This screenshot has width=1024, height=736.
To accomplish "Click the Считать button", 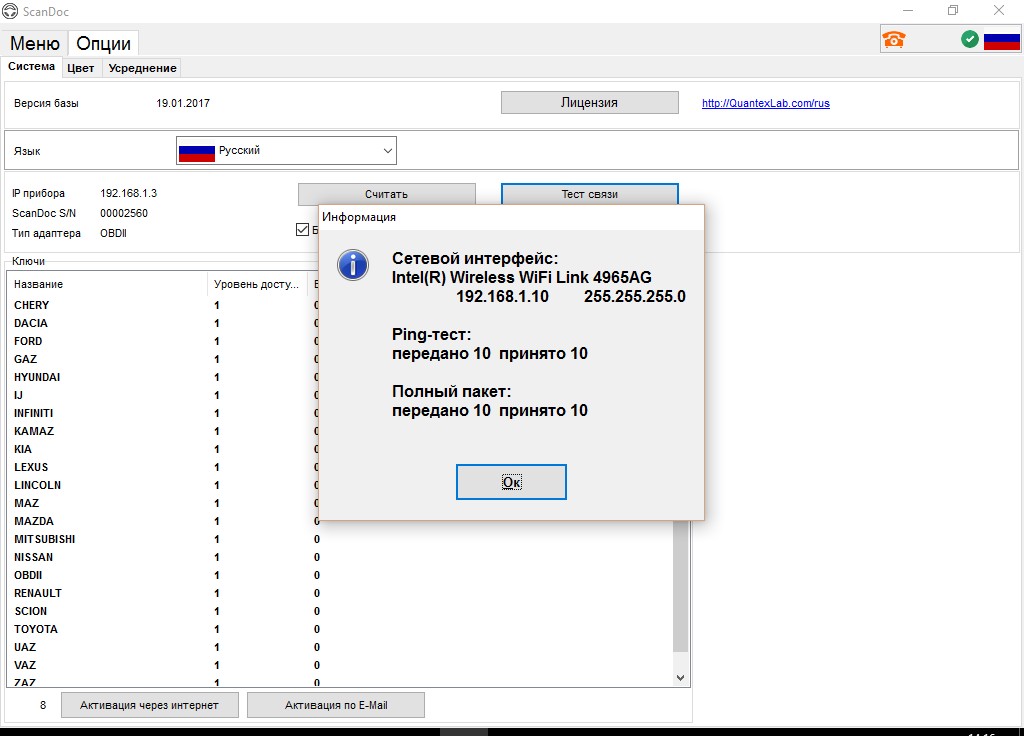I will (x=387, y=194).
